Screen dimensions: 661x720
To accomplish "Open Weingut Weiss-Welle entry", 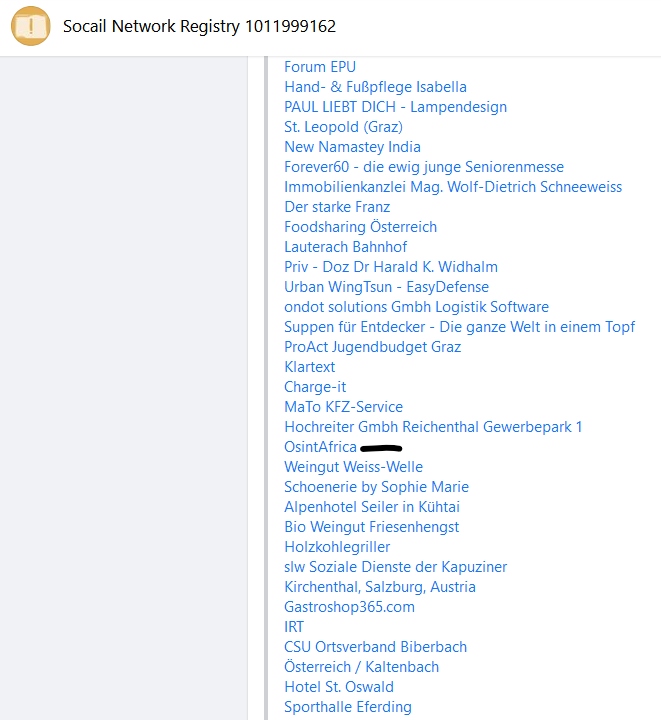I will tap(353, 467).
